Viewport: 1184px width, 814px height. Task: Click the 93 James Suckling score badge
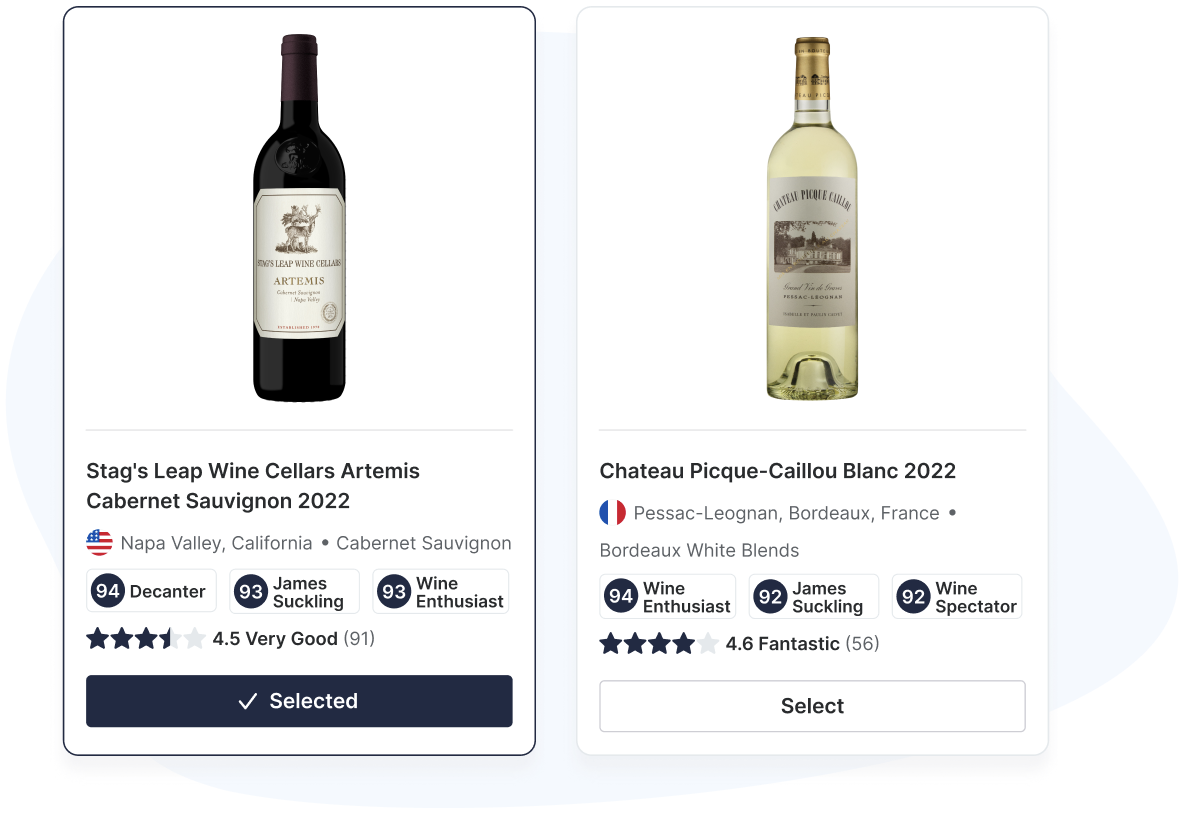point(294,591)
